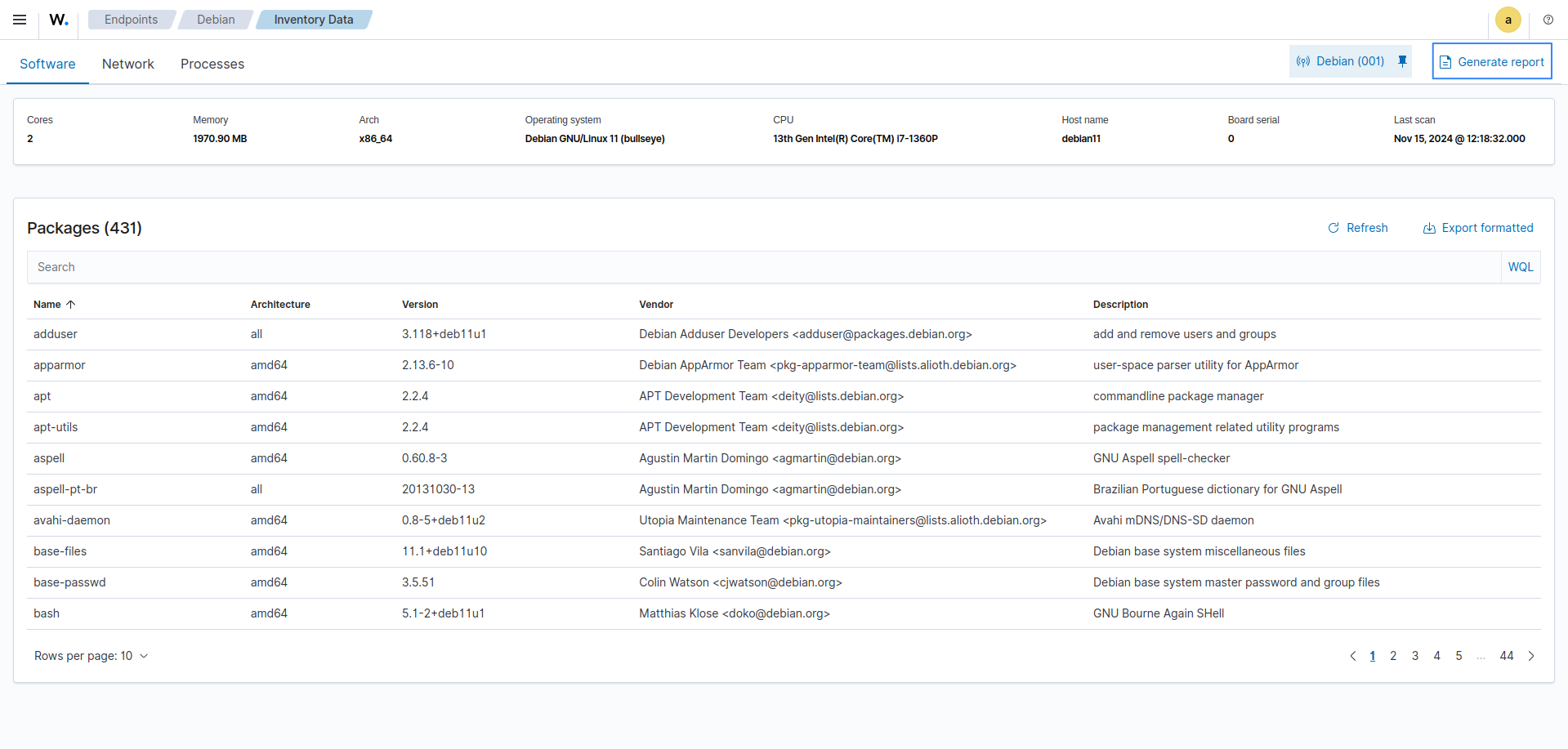Click Memory value 1970.90 MB
Image resolution: width=1568 pixels, height=749 pixels.
pos(220,139)
